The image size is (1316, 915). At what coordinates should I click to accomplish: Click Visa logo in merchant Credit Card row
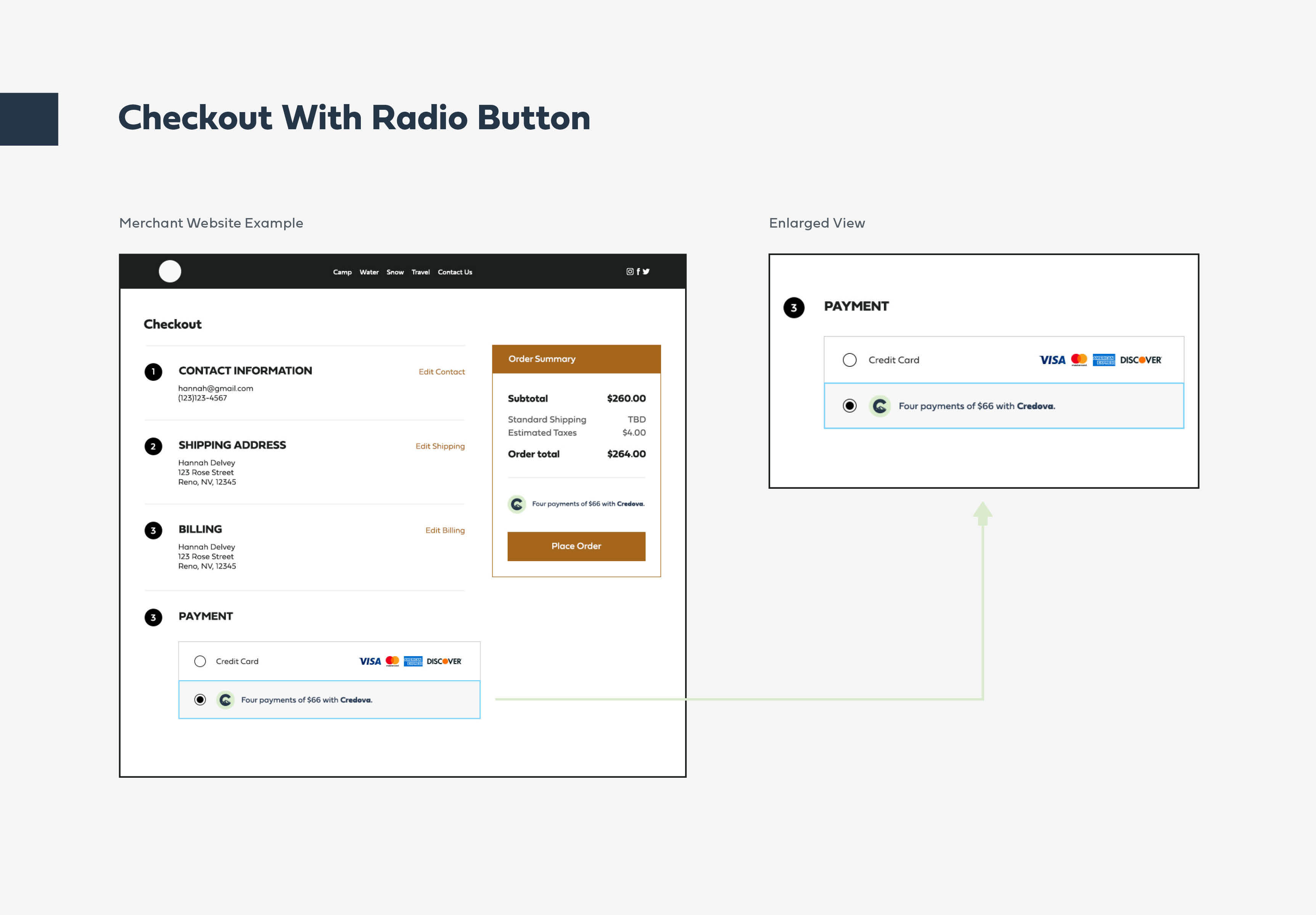click(x=370, y=661)
